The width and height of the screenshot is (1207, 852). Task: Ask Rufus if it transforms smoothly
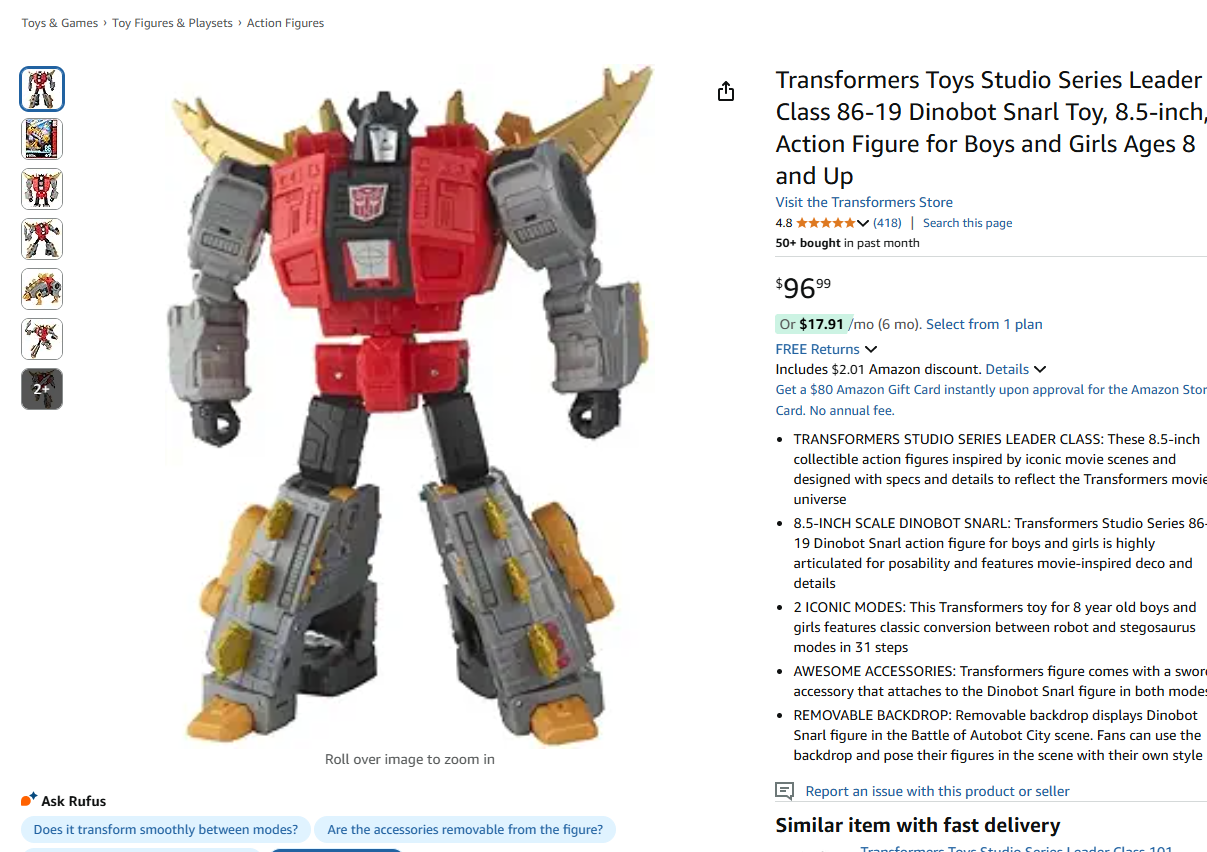166,829
